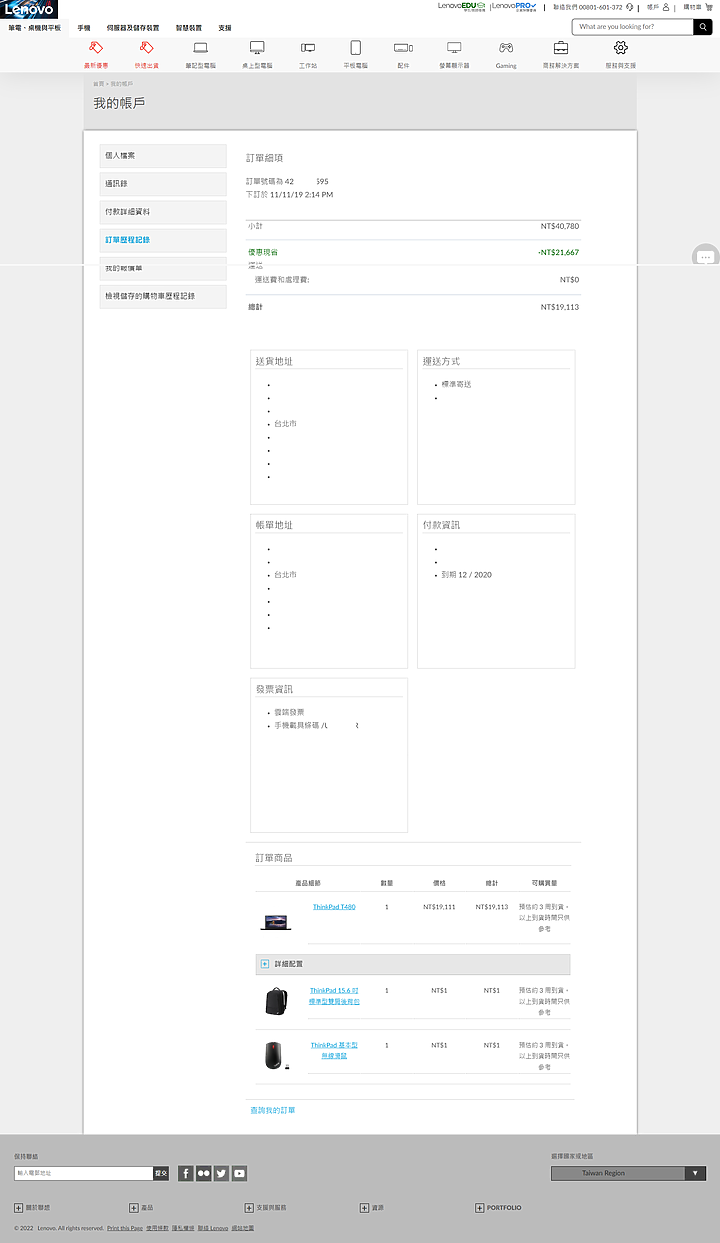The height and width of the screenshot is (1243, 720).
Task: Click the 聯絡 Lenovo footer link
Action: point(212,1228)
